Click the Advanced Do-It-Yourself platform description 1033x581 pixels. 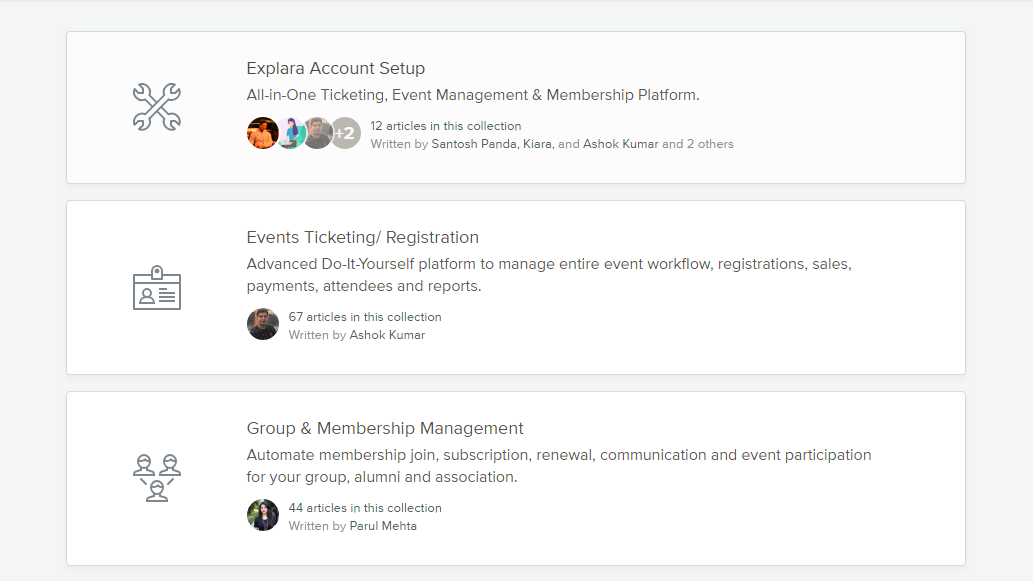click(x=549, y=275)
